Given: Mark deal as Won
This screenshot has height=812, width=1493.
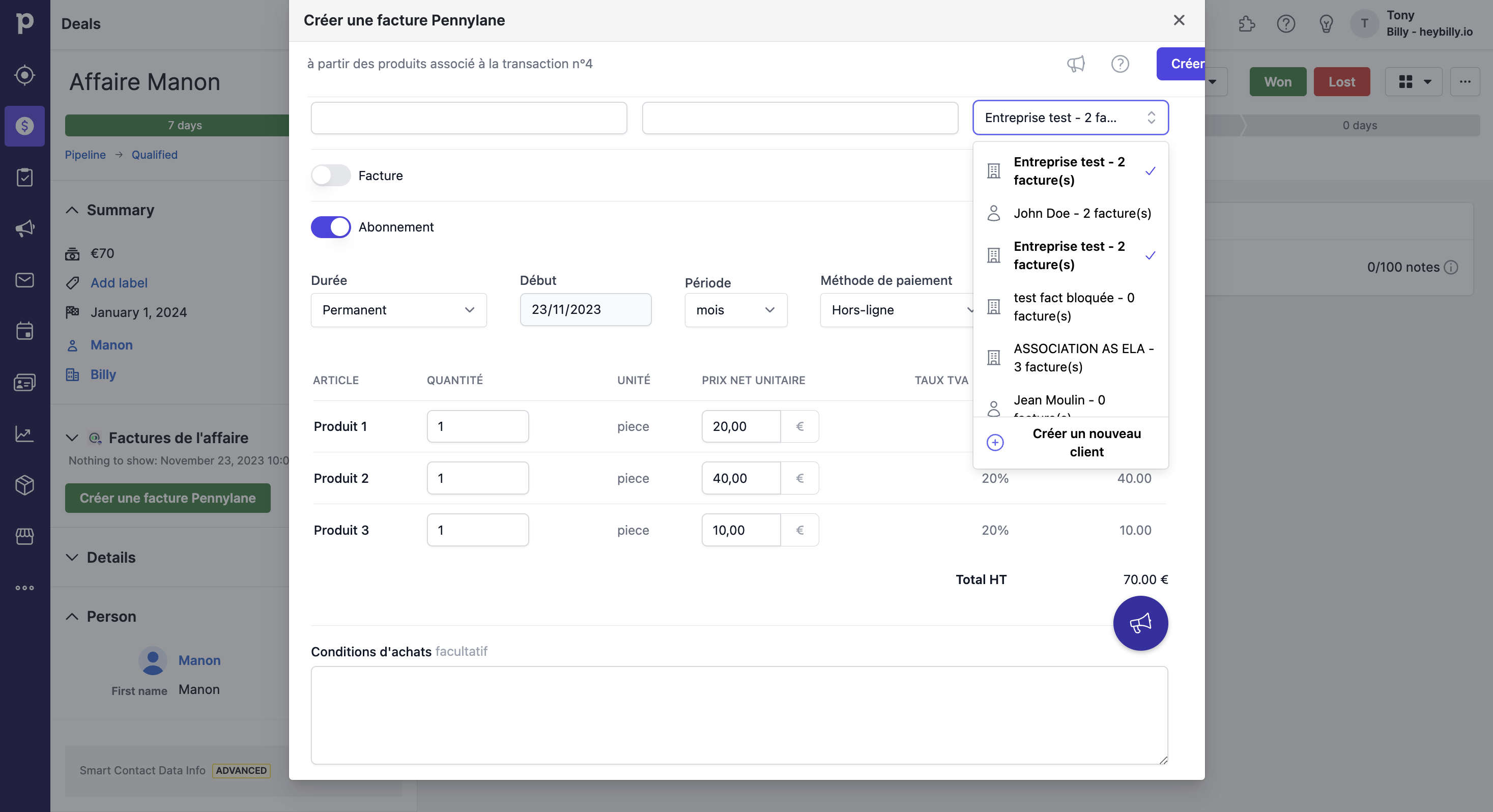Looking at the screenshot, I should pos(1277,82).
